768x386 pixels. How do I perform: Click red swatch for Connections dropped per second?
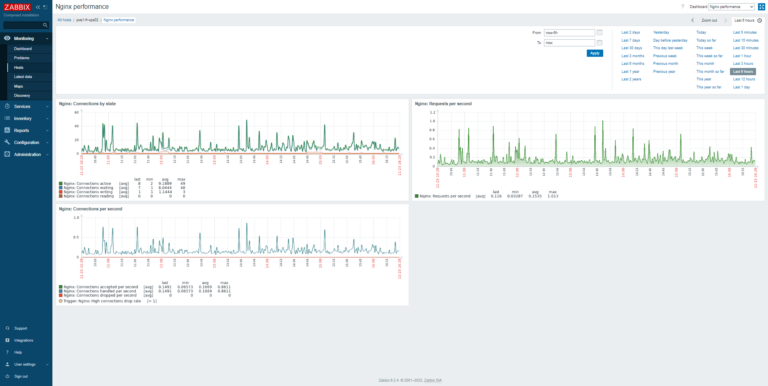click(x=60, y=295)
